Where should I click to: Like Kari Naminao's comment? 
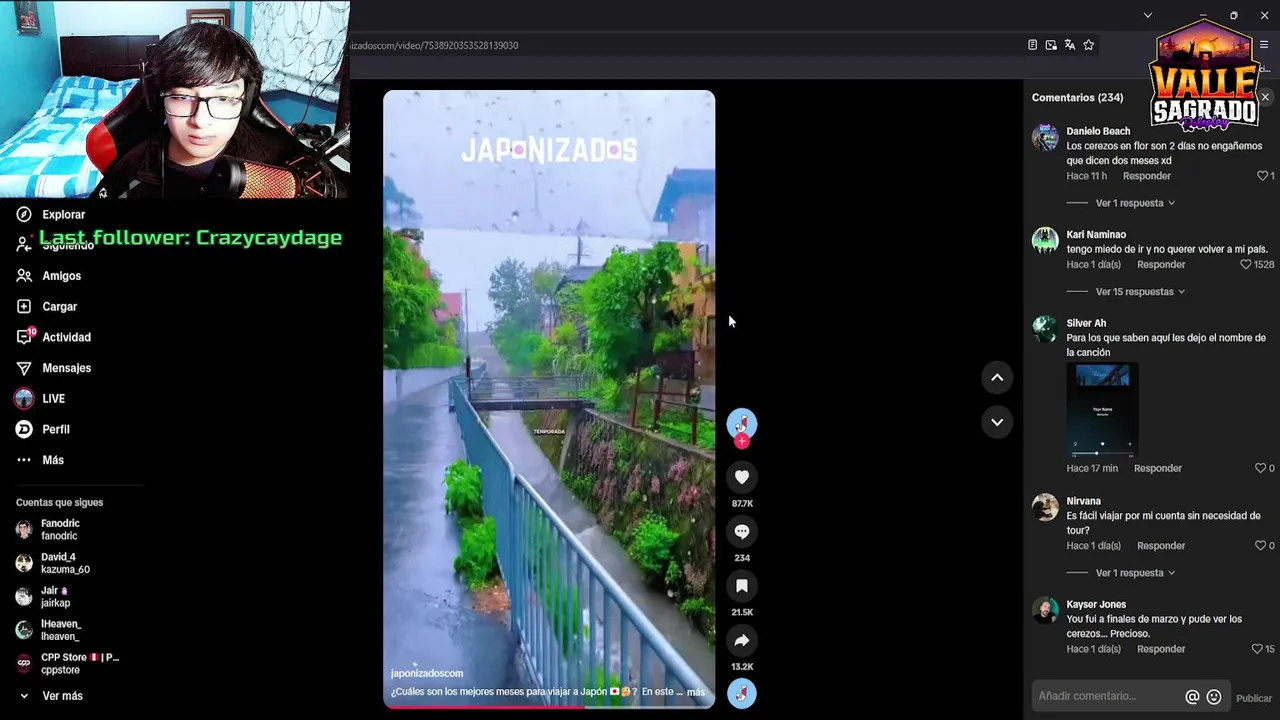[1246, 265]
